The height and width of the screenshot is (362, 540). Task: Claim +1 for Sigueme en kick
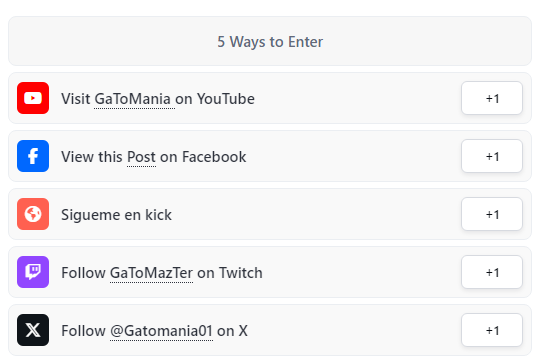[492, 214]
